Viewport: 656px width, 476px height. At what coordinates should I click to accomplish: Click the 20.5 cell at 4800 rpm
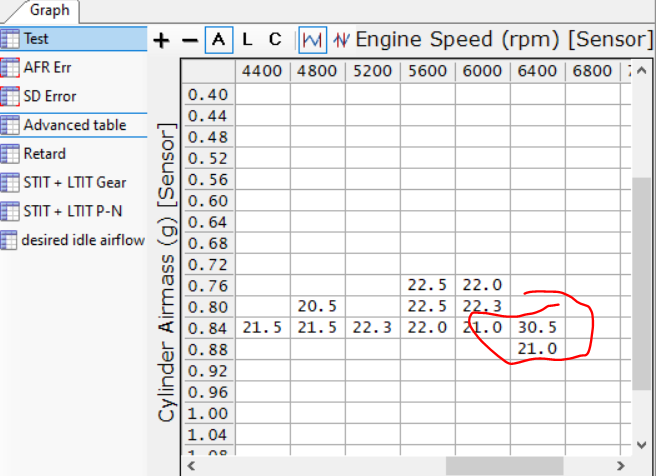tap(317, 307)
